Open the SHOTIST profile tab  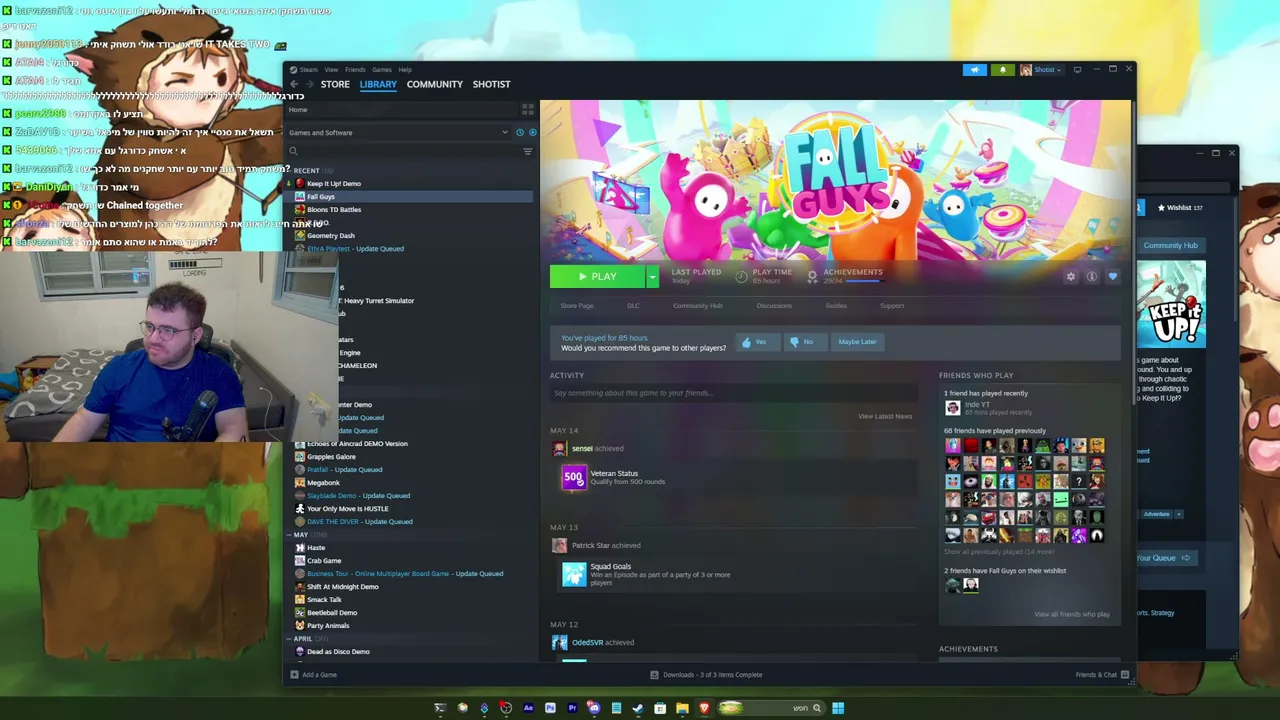click(x=491, y=84)
